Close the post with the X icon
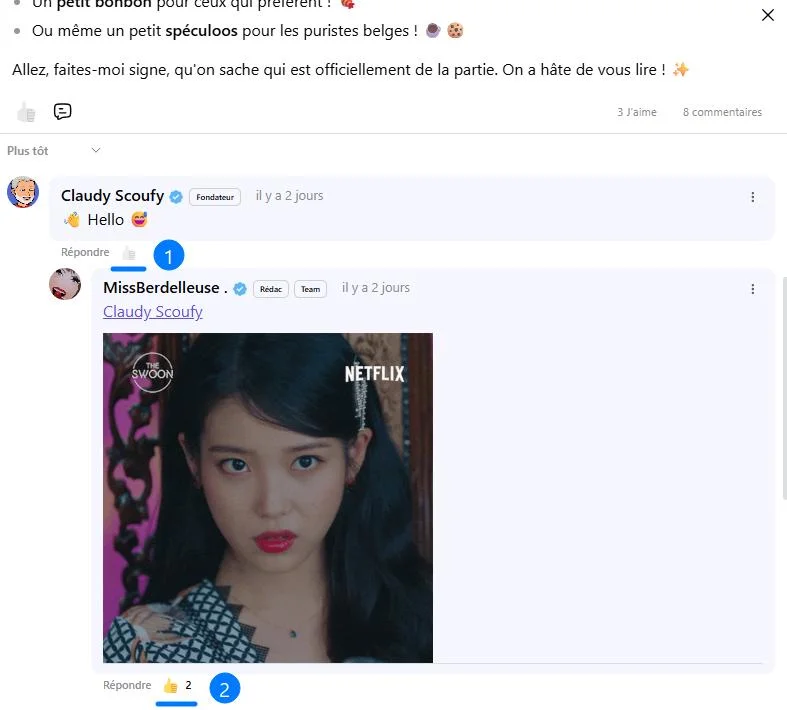The height and width of the screenshot is (710, 787). coord(767,15)
